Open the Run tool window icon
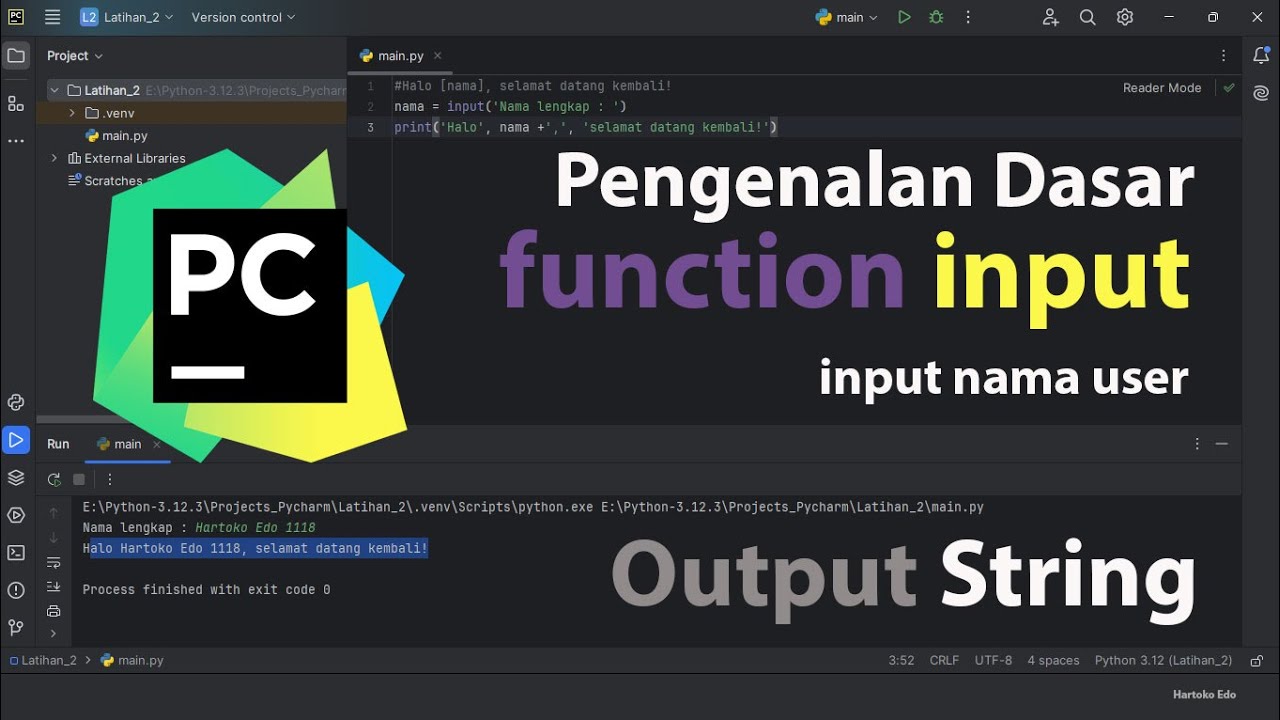The image size is (1280, 720). click(16, 439)
